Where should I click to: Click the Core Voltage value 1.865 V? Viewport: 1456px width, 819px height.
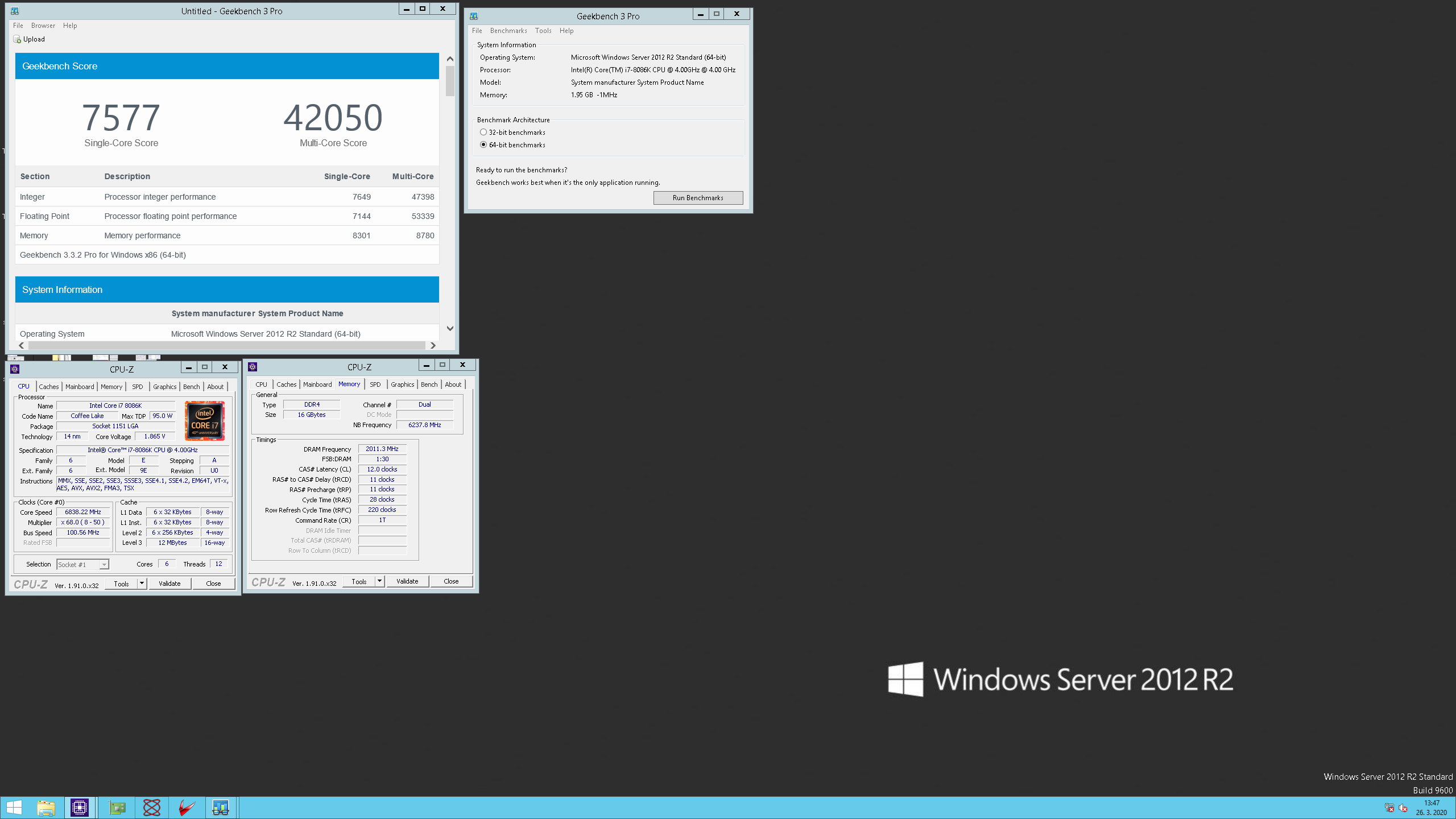point(155,437)
